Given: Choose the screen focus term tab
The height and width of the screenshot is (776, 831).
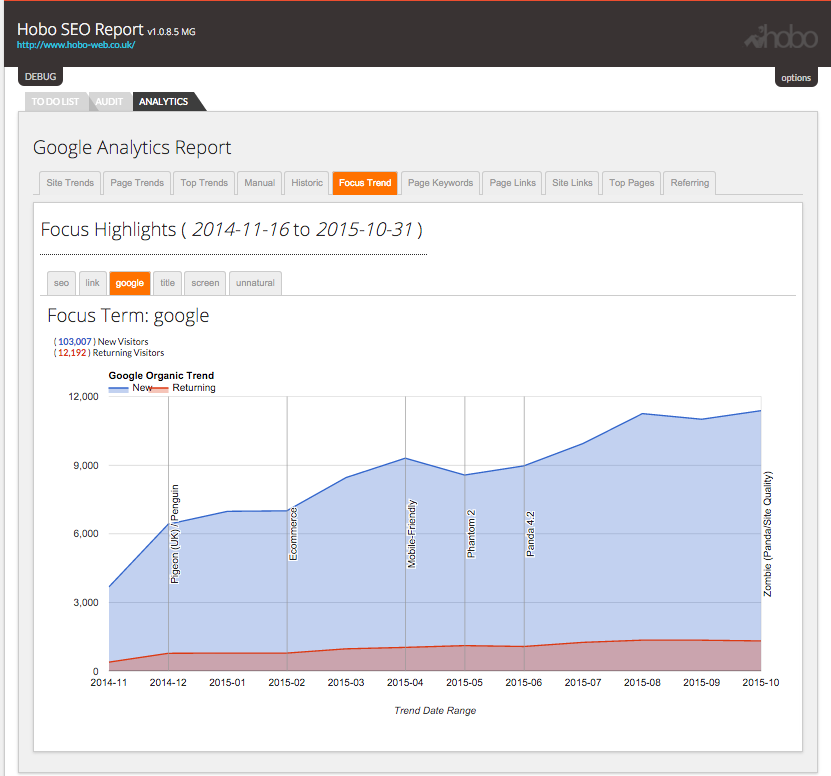Looking at the screenshot, I should pyautogui.click(x=205, y=283).
